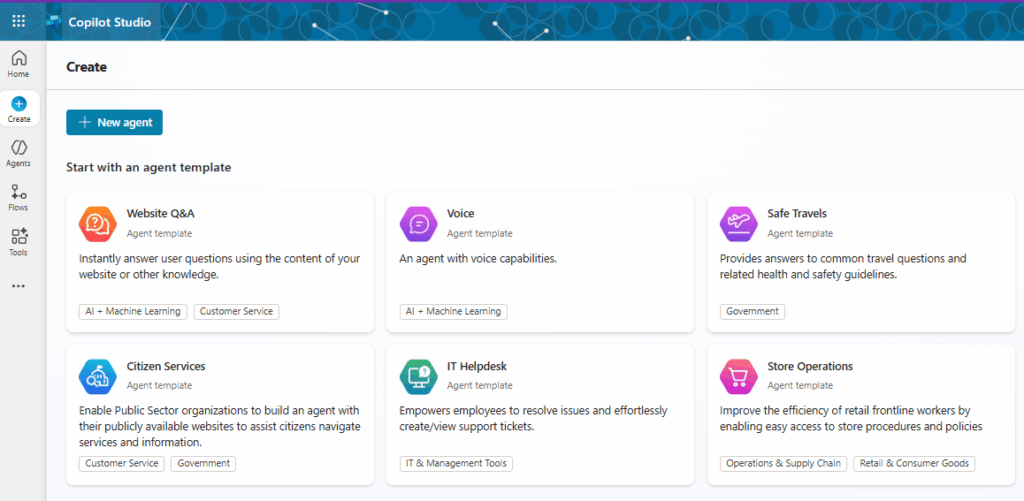Click AI + Machine Learning tag on Voice card
This screenshot has height=501, width=1024.
tap(453, 312)
